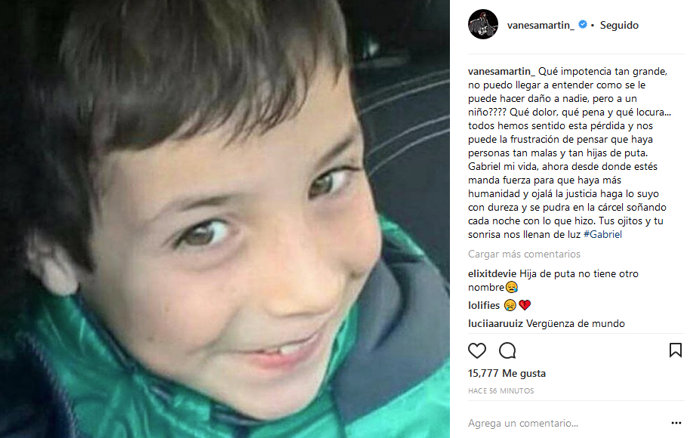
Task: Open the lolifies commenter profile
Action: point(484,305)
